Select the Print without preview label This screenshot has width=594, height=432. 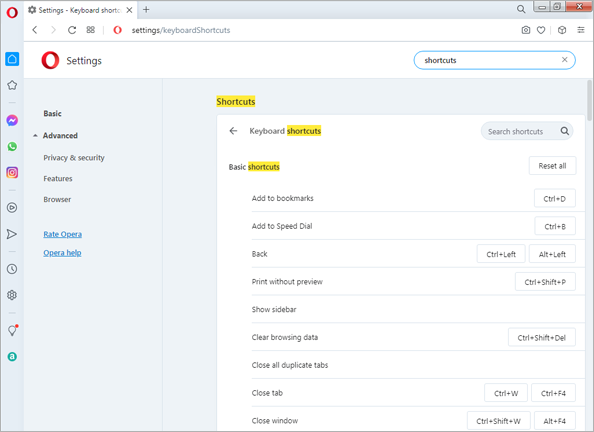(x=287, y=282)
